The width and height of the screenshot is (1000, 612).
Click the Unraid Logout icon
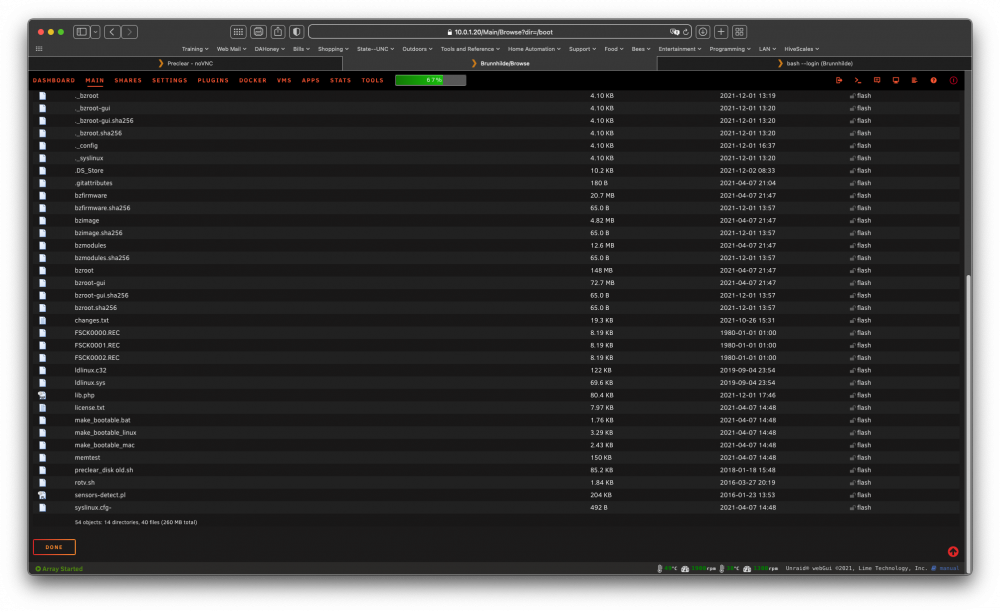coord(839,80)
